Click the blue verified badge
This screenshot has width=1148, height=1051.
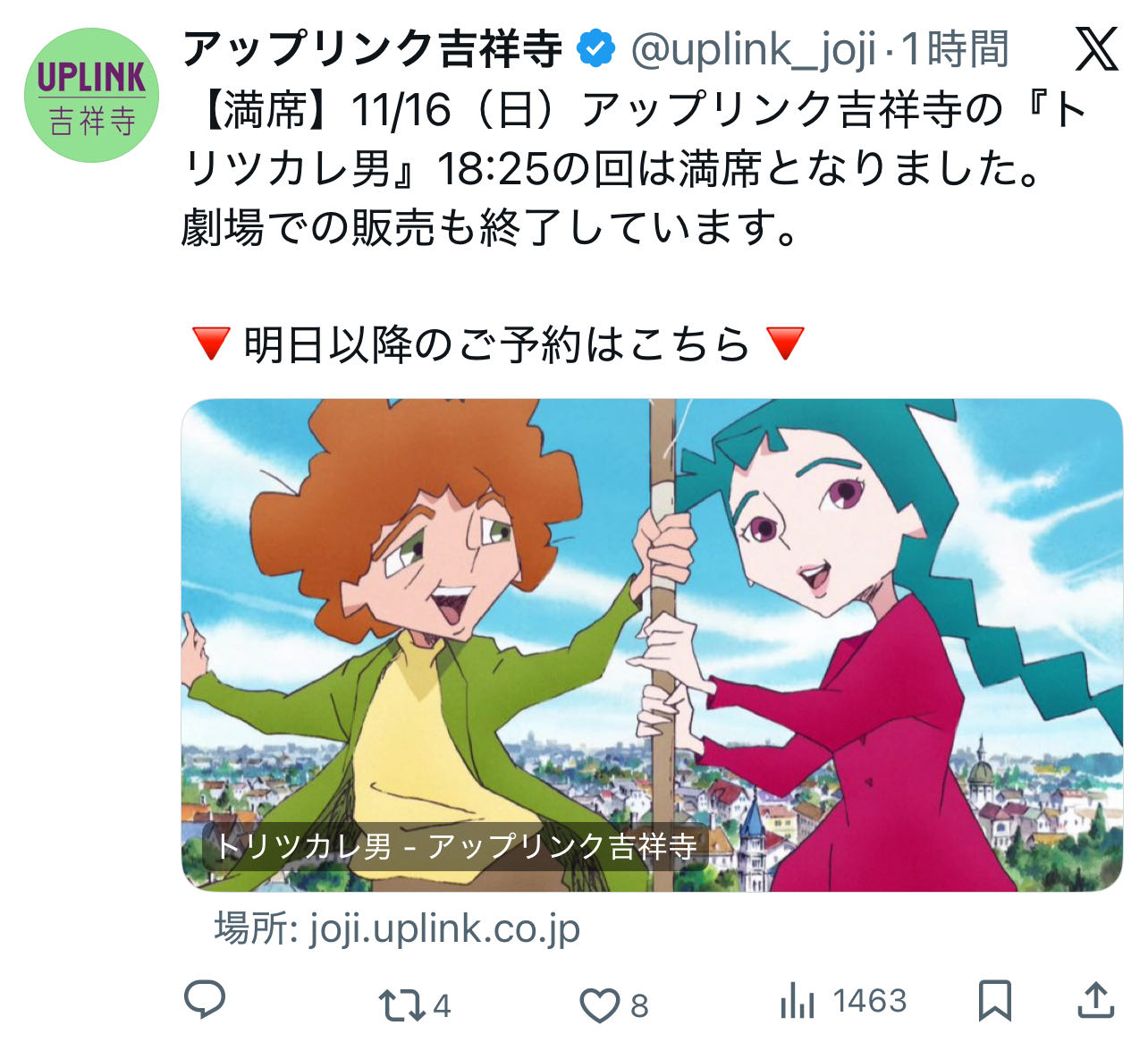click(596, 48)
